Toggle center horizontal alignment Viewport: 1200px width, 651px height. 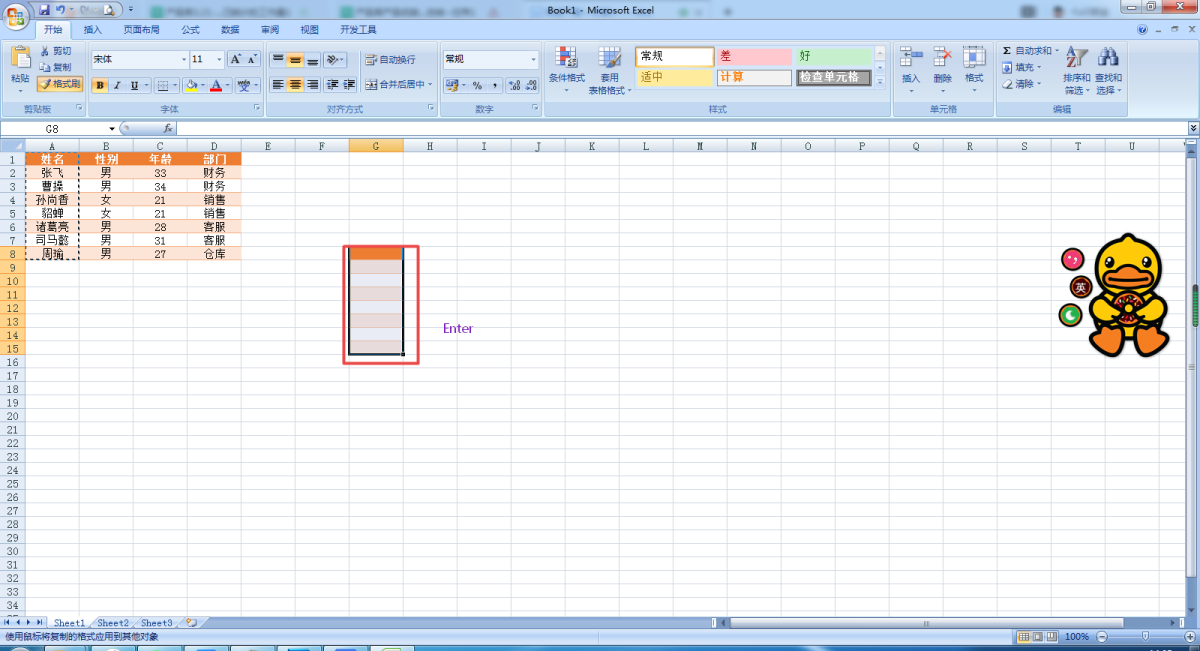pyautogui.click(x=295, y=85)
